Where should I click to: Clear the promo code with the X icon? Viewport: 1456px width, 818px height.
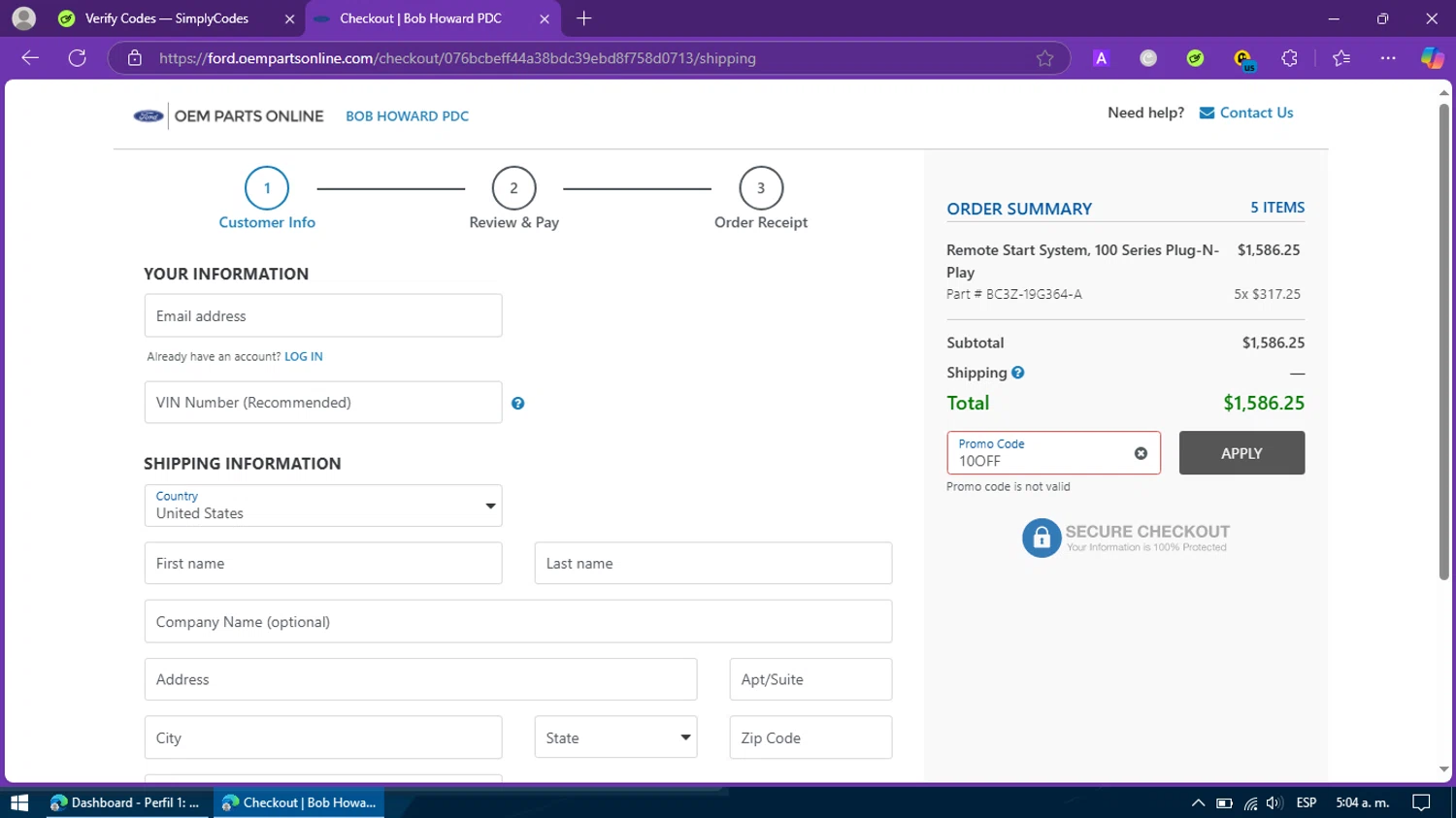(x=1141, y=453)
